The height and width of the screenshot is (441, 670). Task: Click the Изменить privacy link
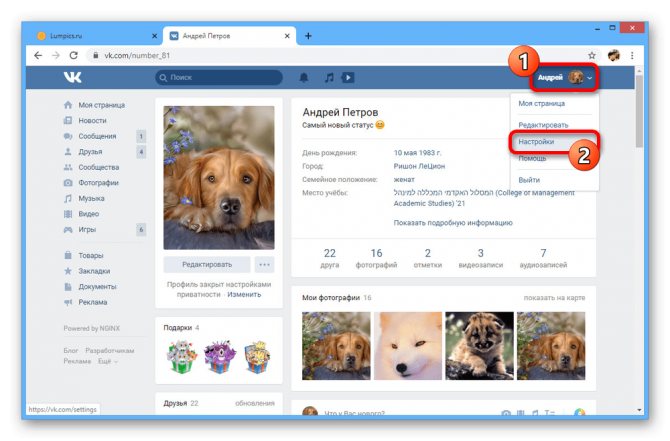[x=244, y=294]
